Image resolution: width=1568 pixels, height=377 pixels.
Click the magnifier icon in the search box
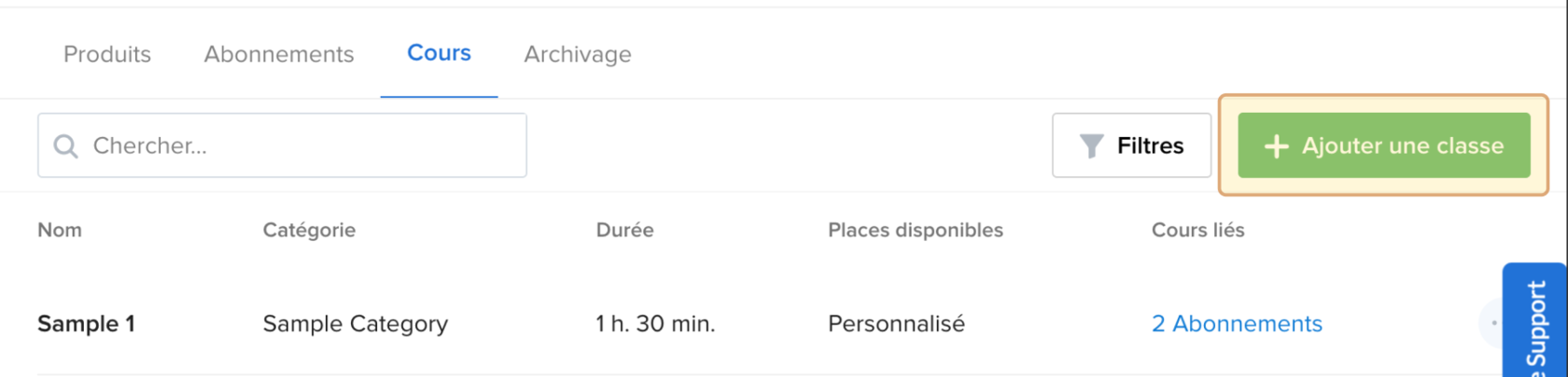pos(65,147)
